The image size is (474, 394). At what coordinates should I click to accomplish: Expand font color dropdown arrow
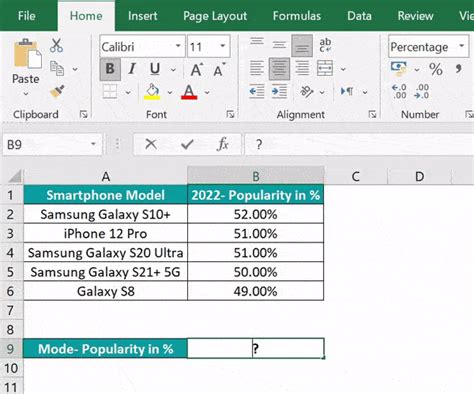pos(207,92)
